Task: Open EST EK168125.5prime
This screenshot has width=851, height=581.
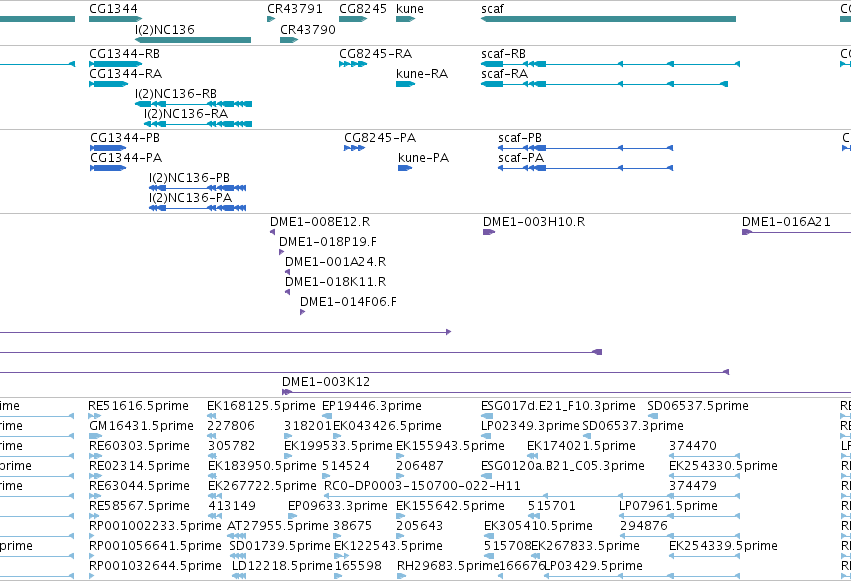Action: 212,416
